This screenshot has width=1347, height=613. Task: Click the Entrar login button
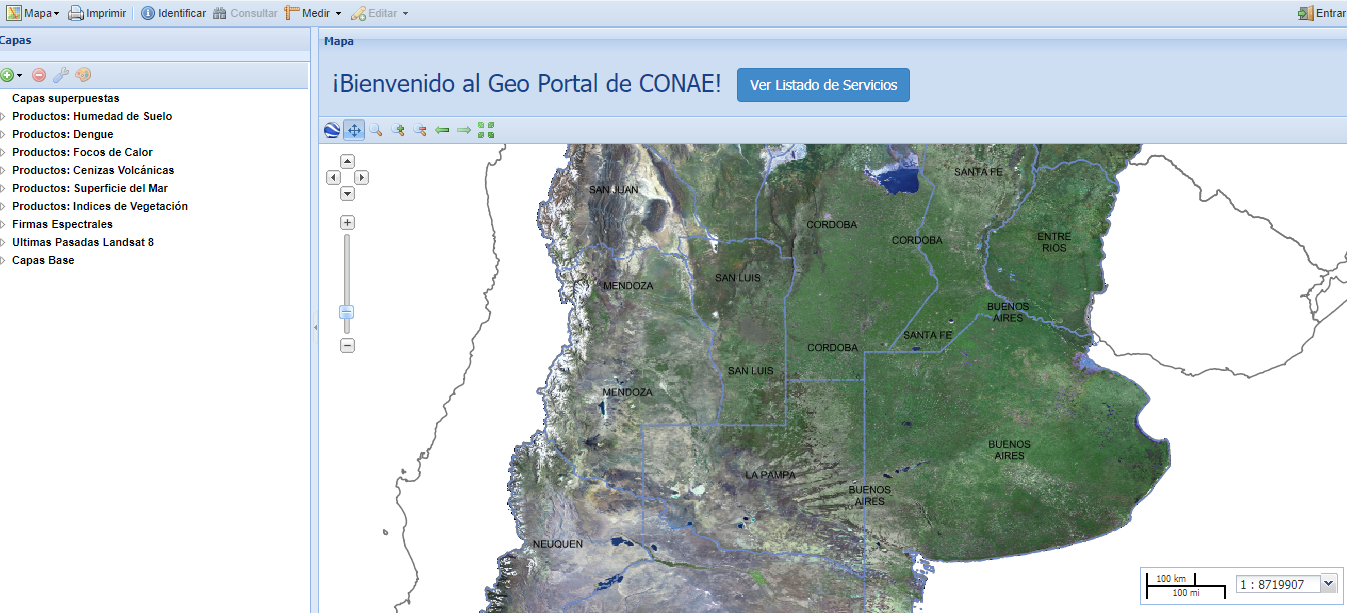[1321, 13]
